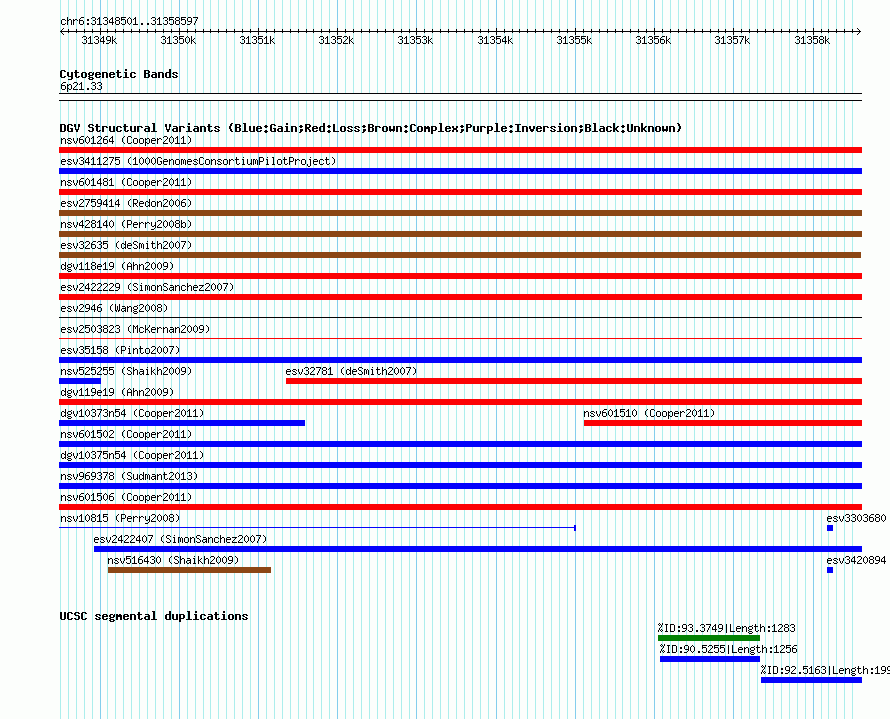Click the DGV Structural Variants track title

(x=370, y=128)
